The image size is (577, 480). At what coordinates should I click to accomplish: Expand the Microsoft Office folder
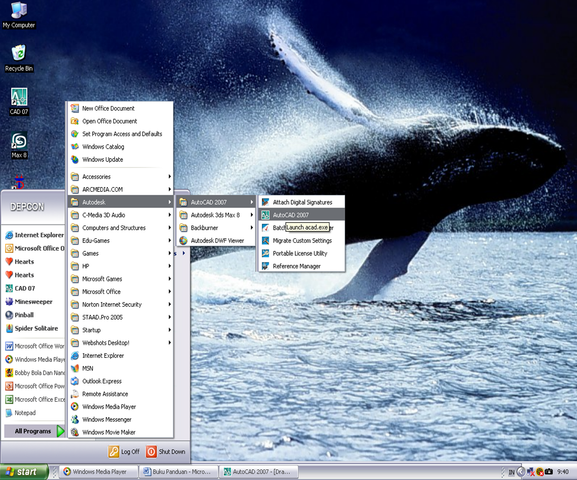click(121, 292)
